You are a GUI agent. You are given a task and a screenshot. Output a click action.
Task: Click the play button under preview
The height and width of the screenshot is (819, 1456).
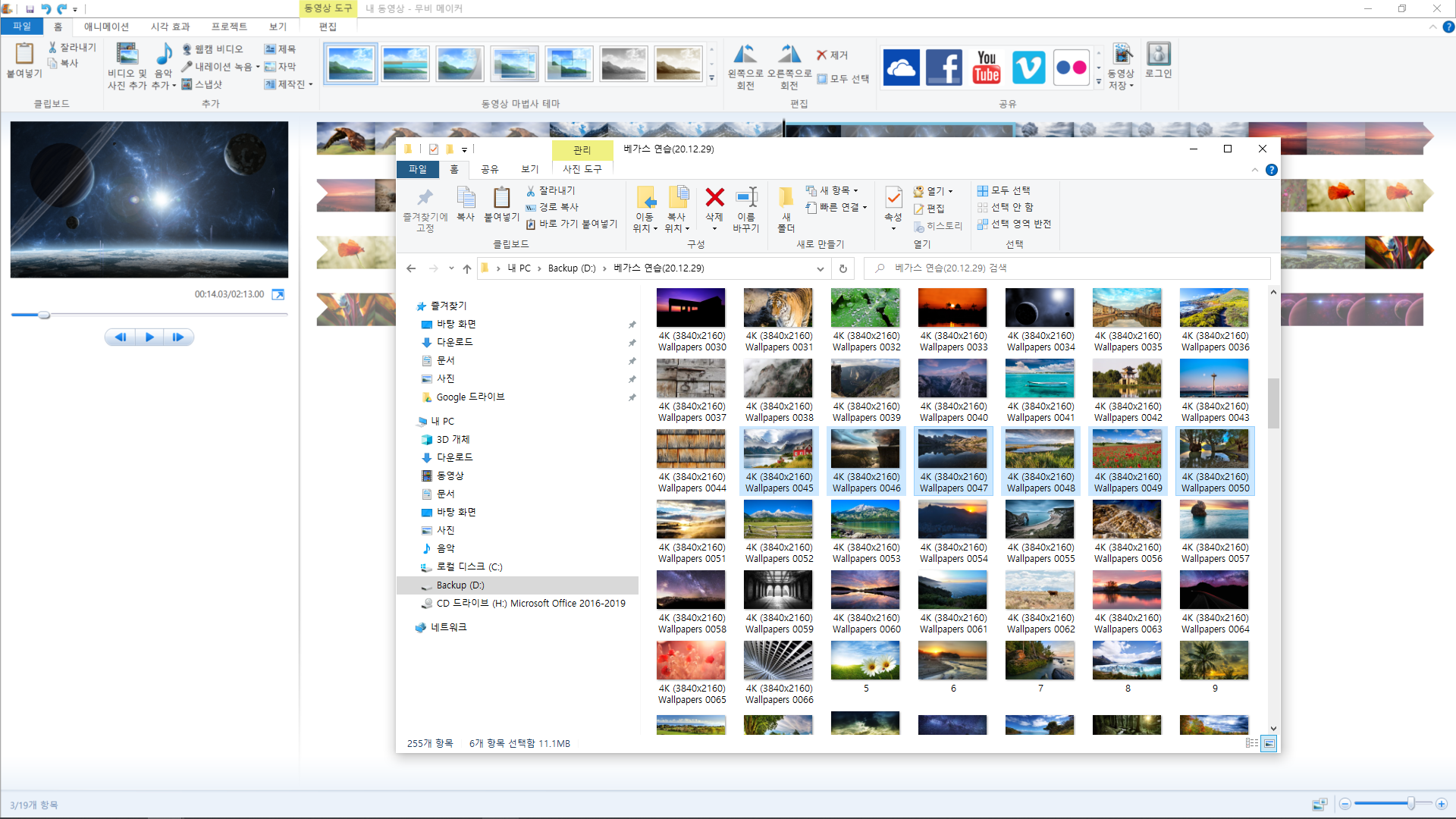click(149, 337)
